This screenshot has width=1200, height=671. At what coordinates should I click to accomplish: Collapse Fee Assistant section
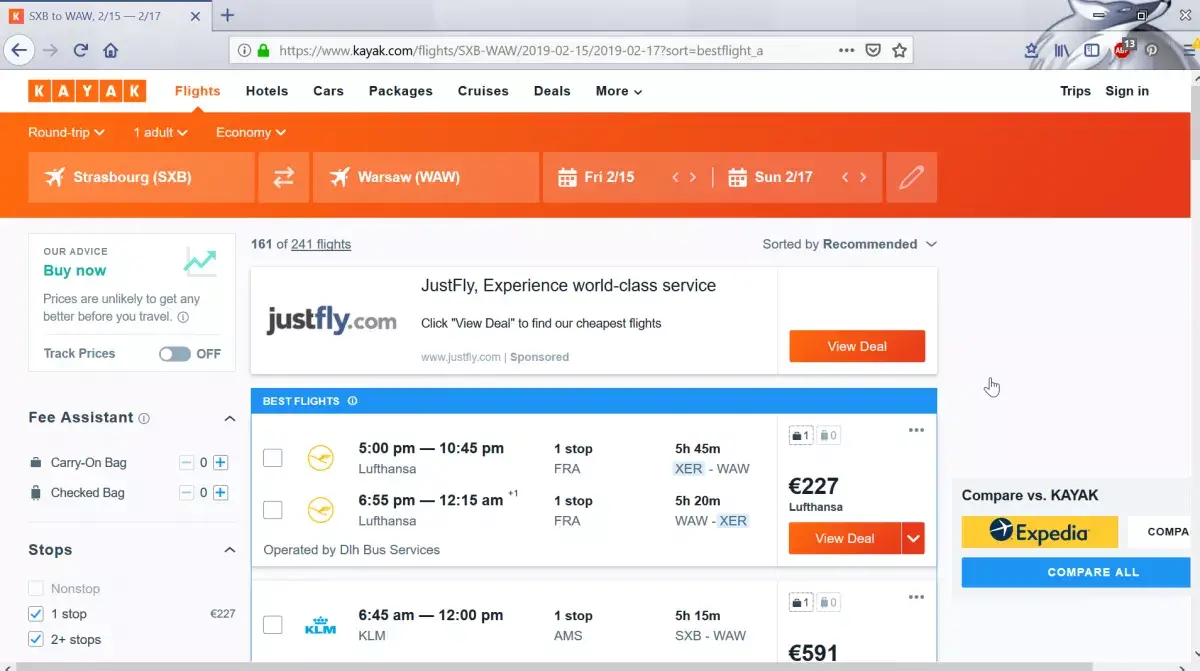click(x=229, y=418)
